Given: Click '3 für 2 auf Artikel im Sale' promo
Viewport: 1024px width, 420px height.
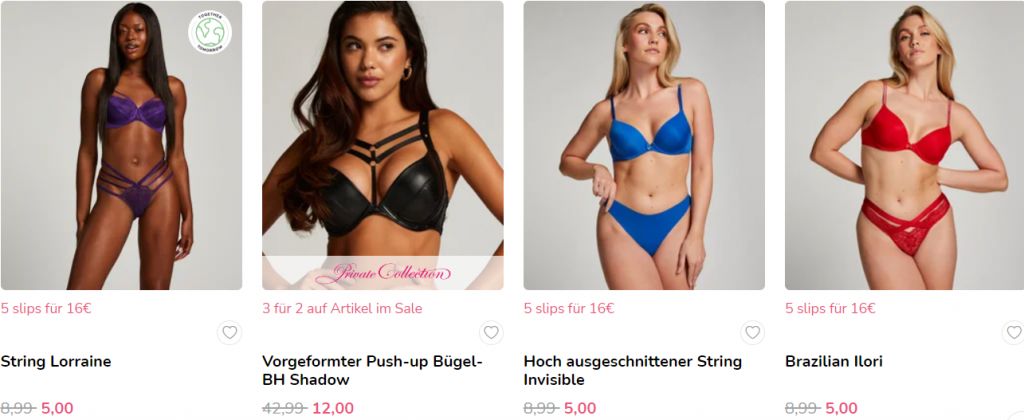Looking at the screenshot, I should pyautogui.click(x=342, y=308).
